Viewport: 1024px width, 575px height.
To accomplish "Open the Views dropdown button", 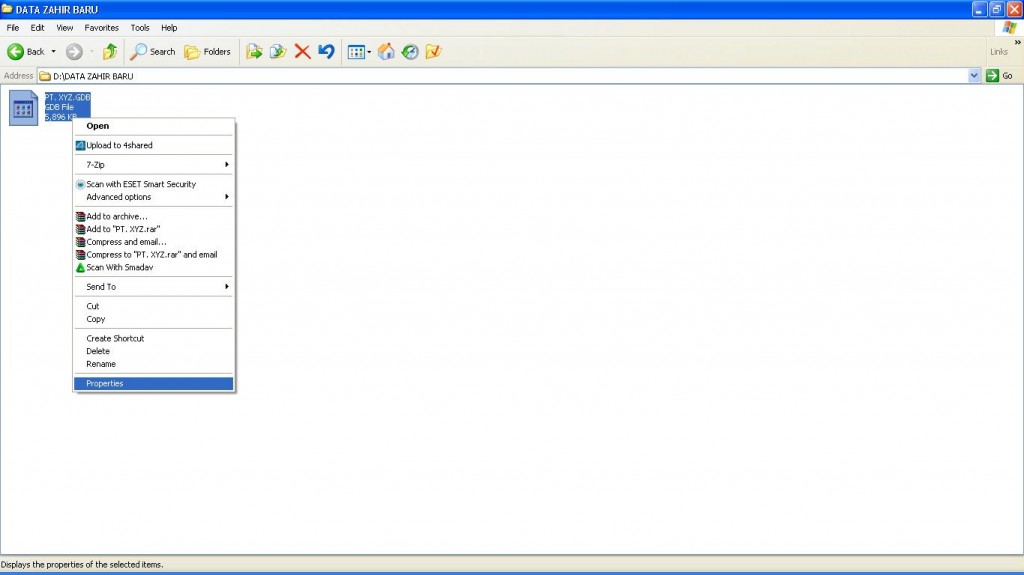I will [x=359, y=52].
